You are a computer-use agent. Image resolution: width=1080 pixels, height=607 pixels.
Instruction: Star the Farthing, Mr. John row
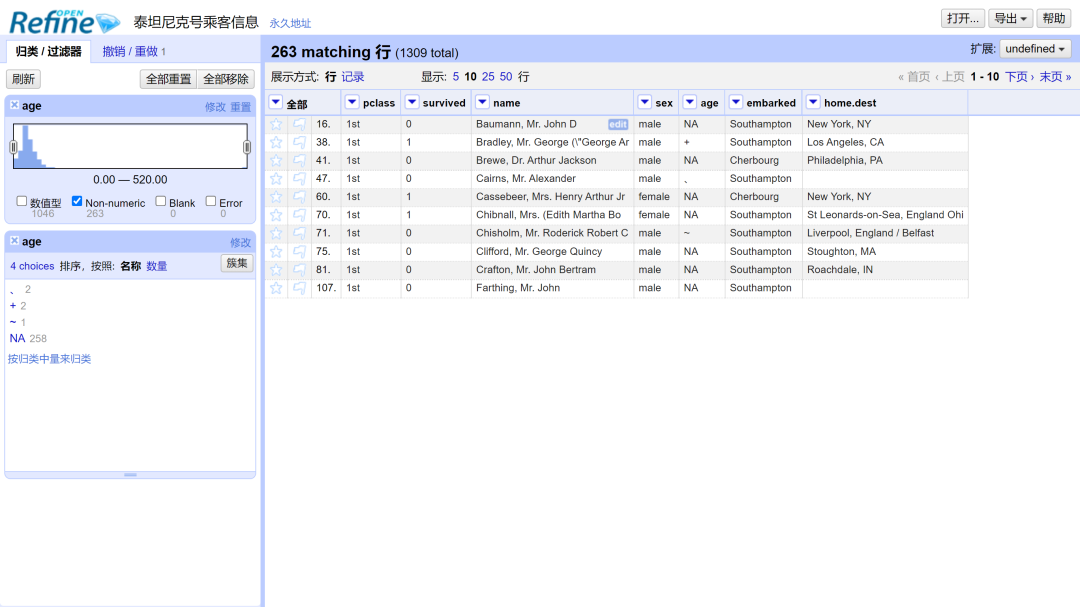[276, 288]
